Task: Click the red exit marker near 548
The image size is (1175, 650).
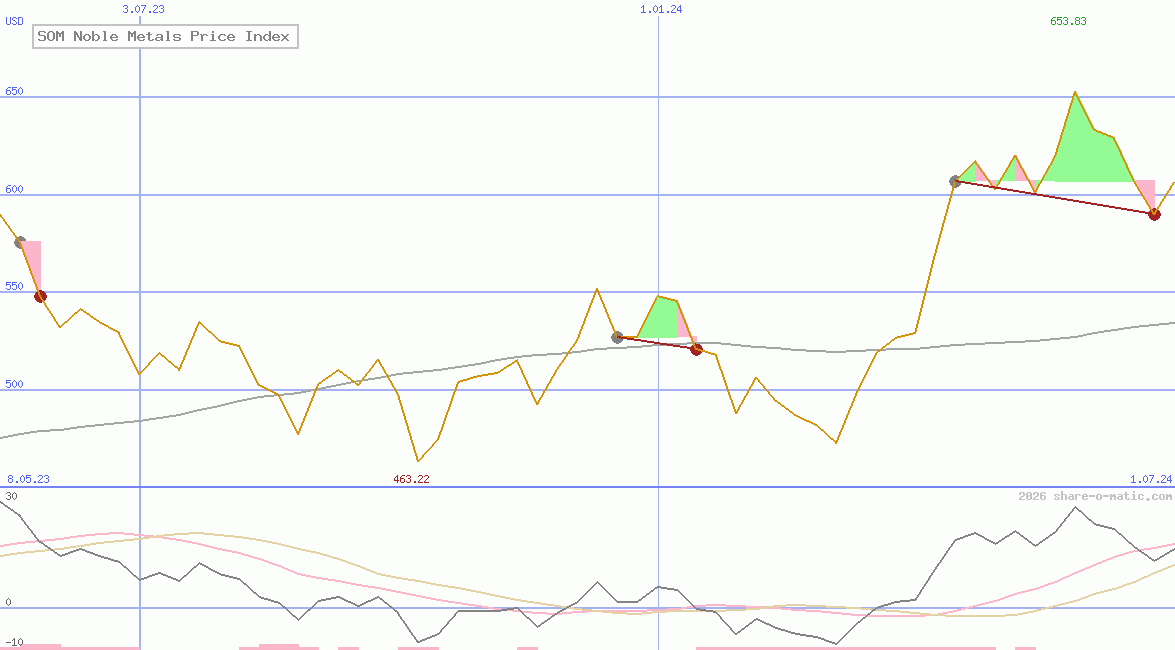Action: point(40,296)
